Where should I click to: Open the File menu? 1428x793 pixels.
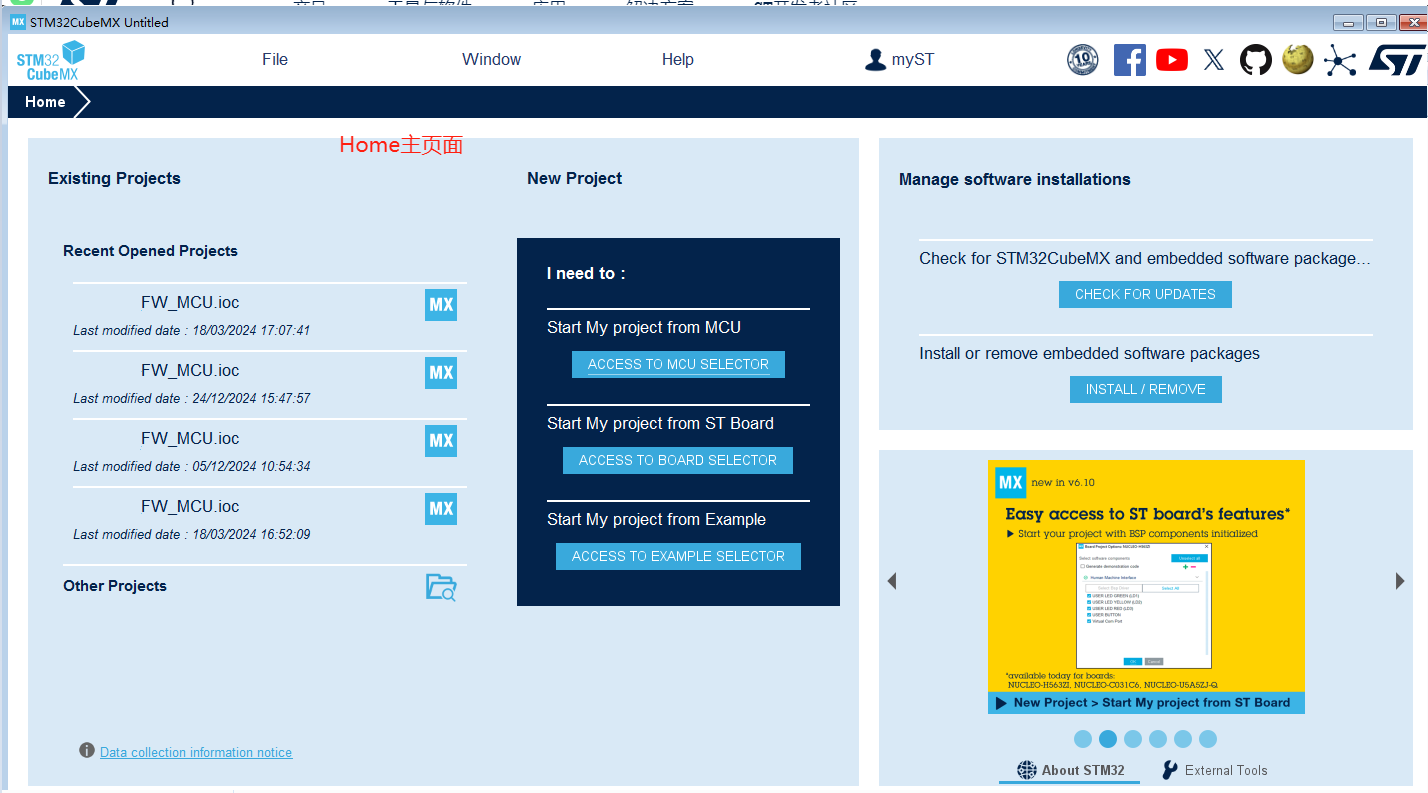tap(275, 60)
